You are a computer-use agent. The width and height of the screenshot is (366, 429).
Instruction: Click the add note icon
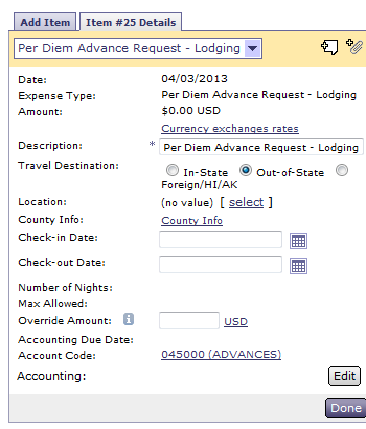coord(330,47)
